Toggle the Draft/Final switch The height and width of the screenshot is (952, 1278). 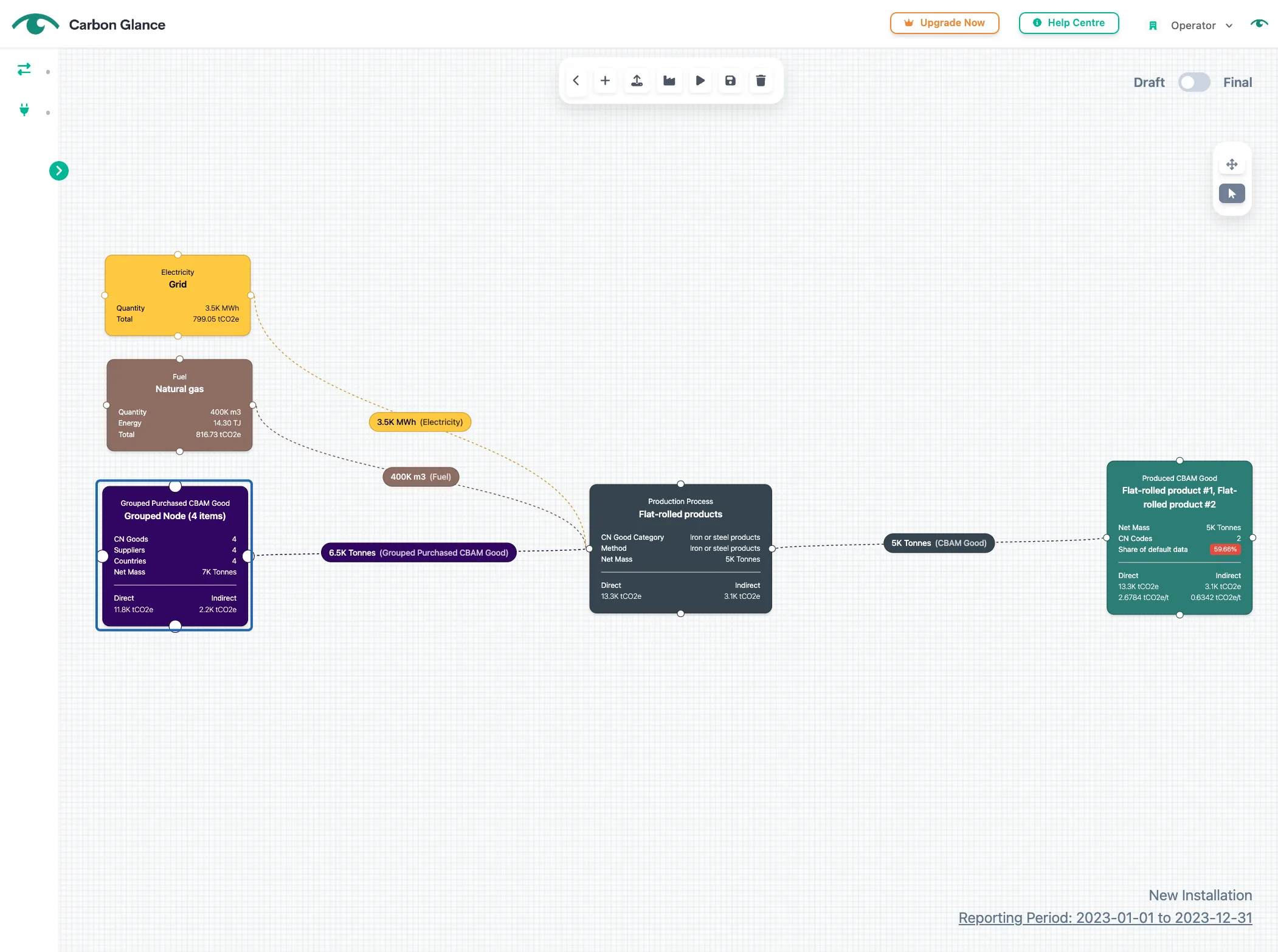(x=1194, y=82)
